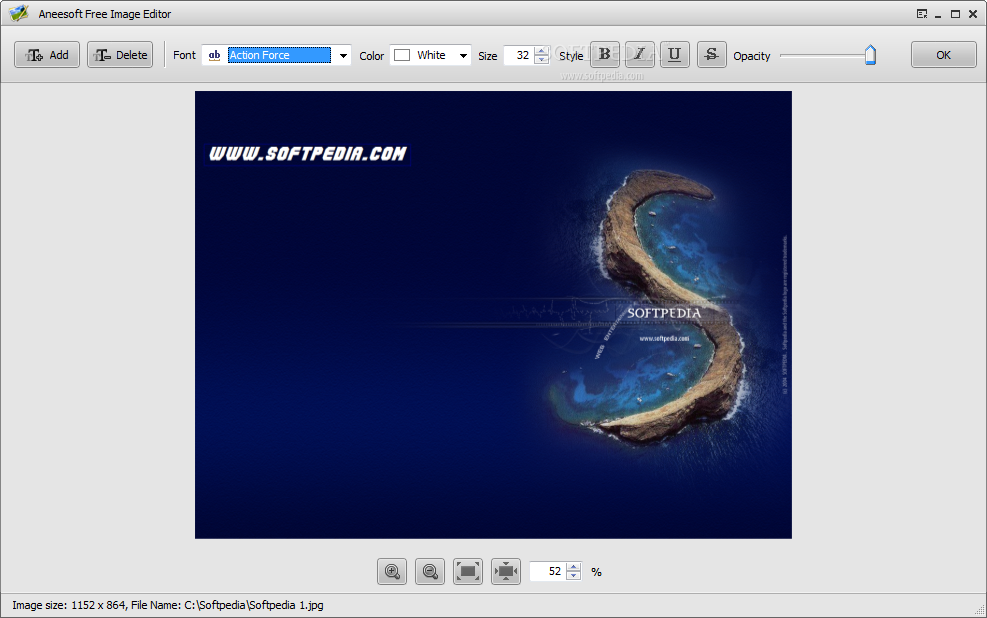This screenshot has height=618, width=987.
Task: Toggle Strikethrough style
Action: tap(711, 54)
